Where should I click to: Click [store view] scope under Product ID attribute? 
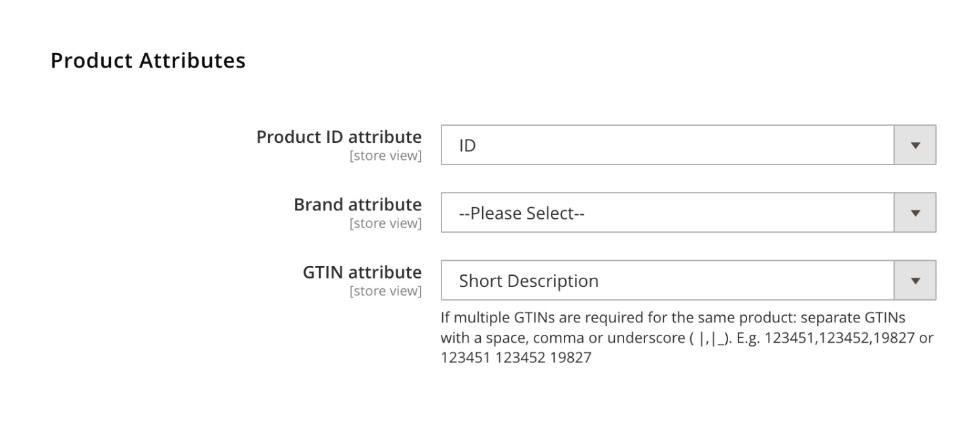(385, 155)
